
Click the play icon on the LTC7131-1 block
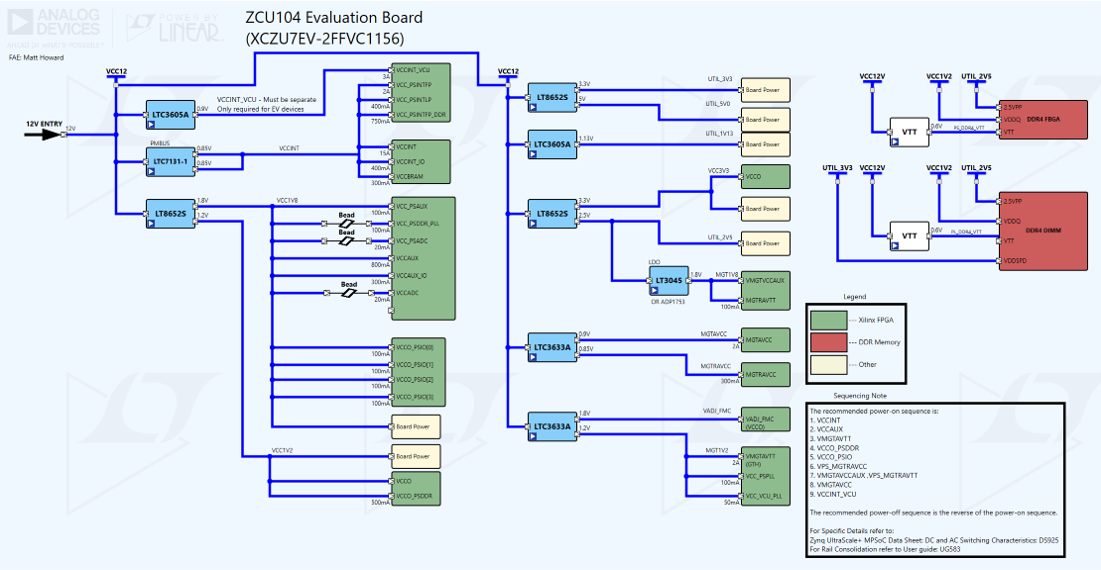153,171
